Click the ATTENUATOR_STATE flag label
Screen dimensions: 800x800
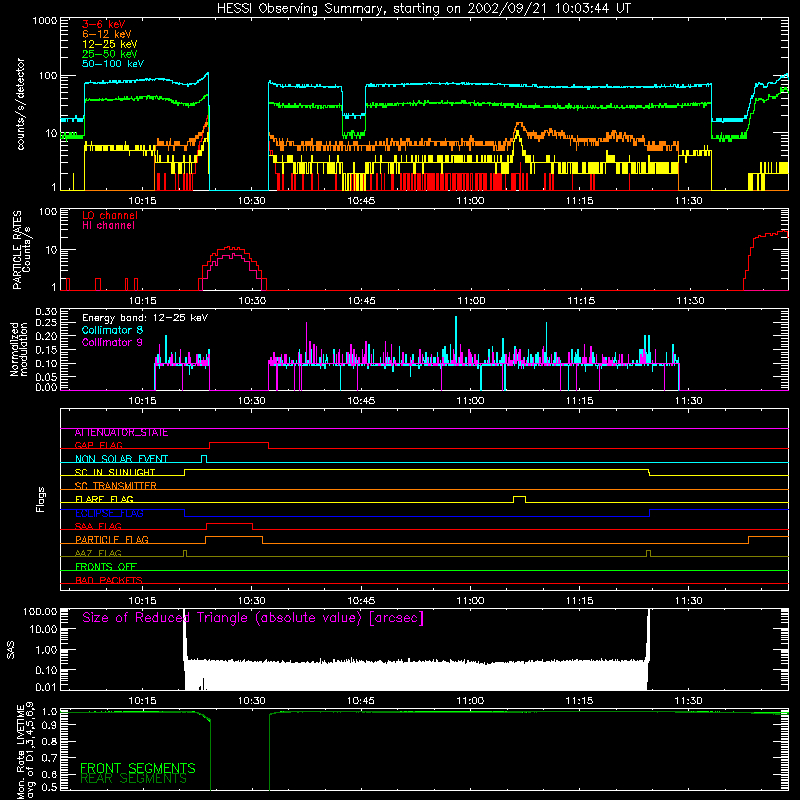pos(121,433)
